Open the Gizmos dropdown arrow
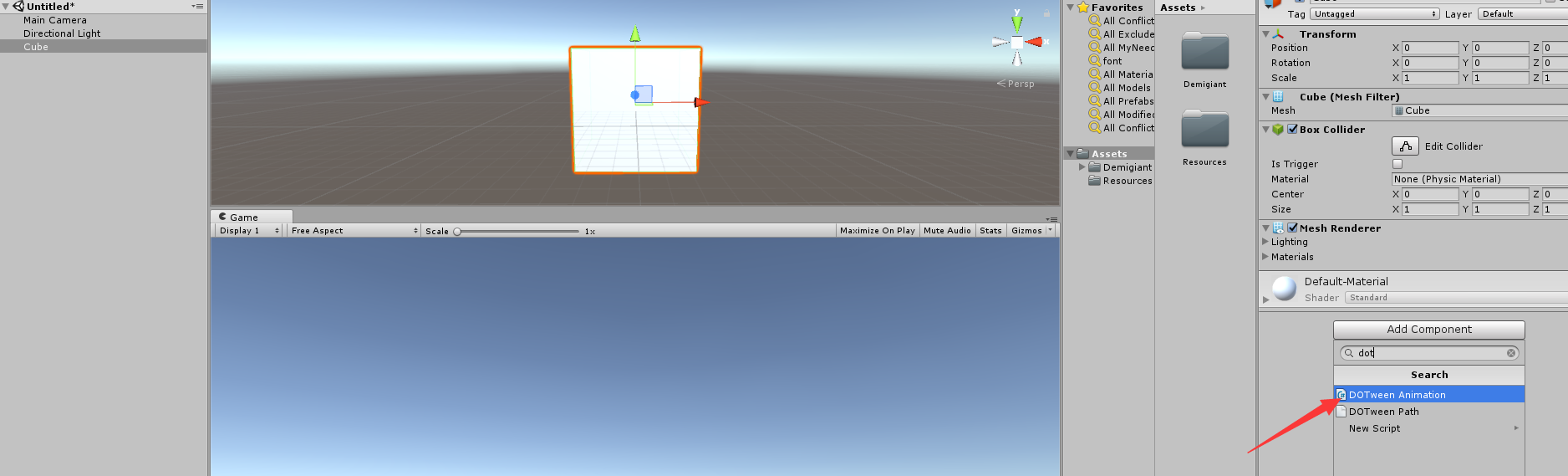Screen dimensions: 1568x476 (x=1051, y=231)
